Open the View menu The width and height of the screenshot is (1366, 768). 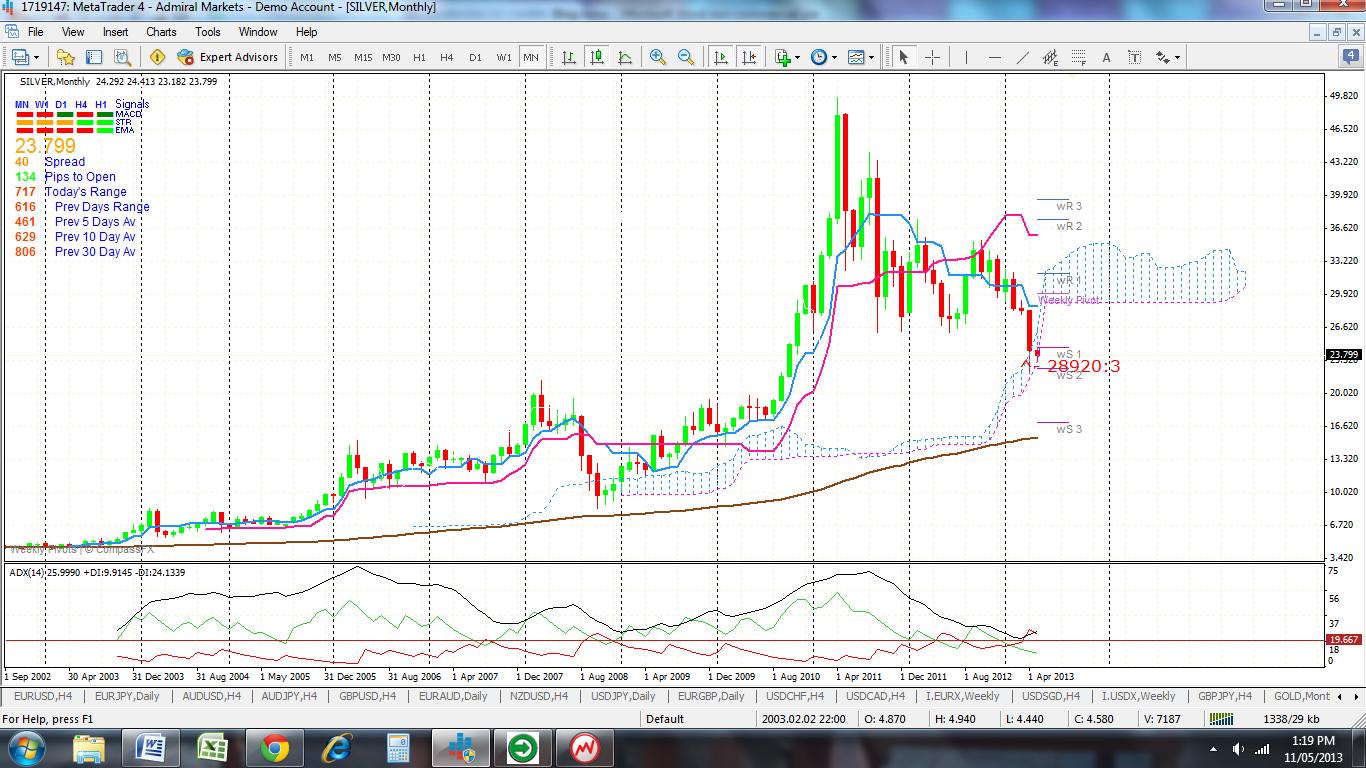point(73,32)
